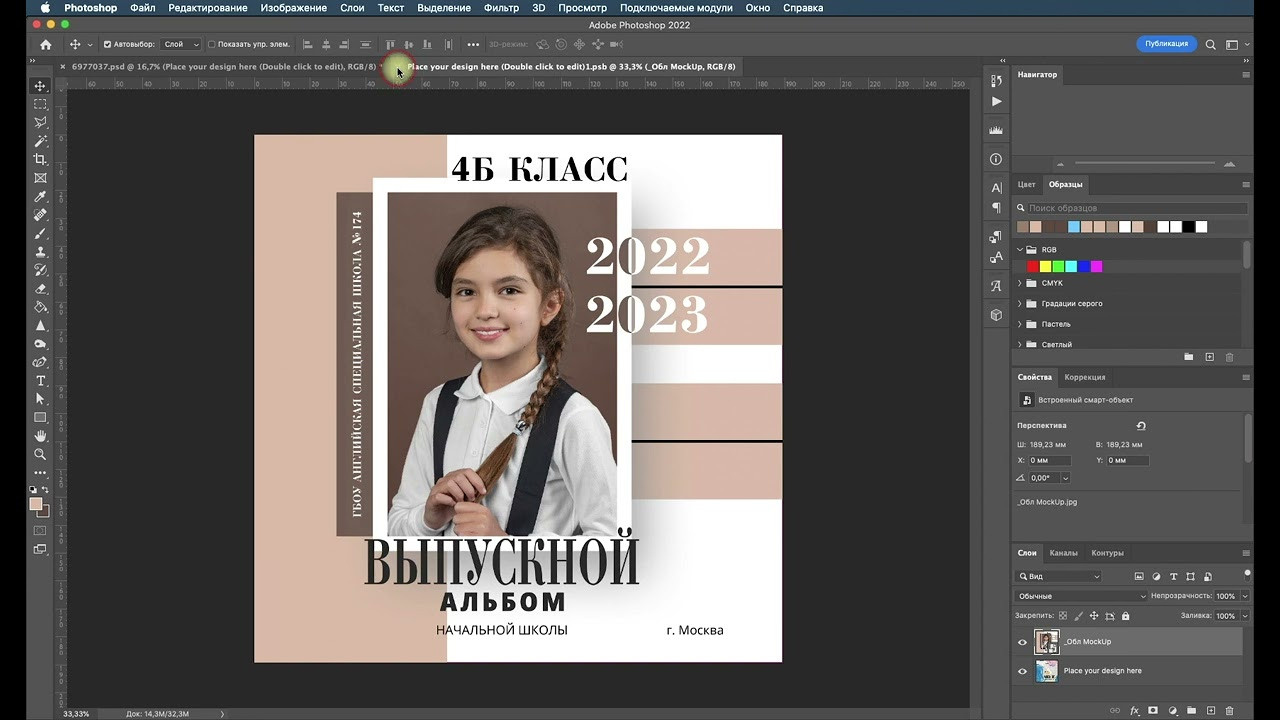Select the red swatch in RGB group
This screenshot has height=720, width=1280.
click(1032, 266)
